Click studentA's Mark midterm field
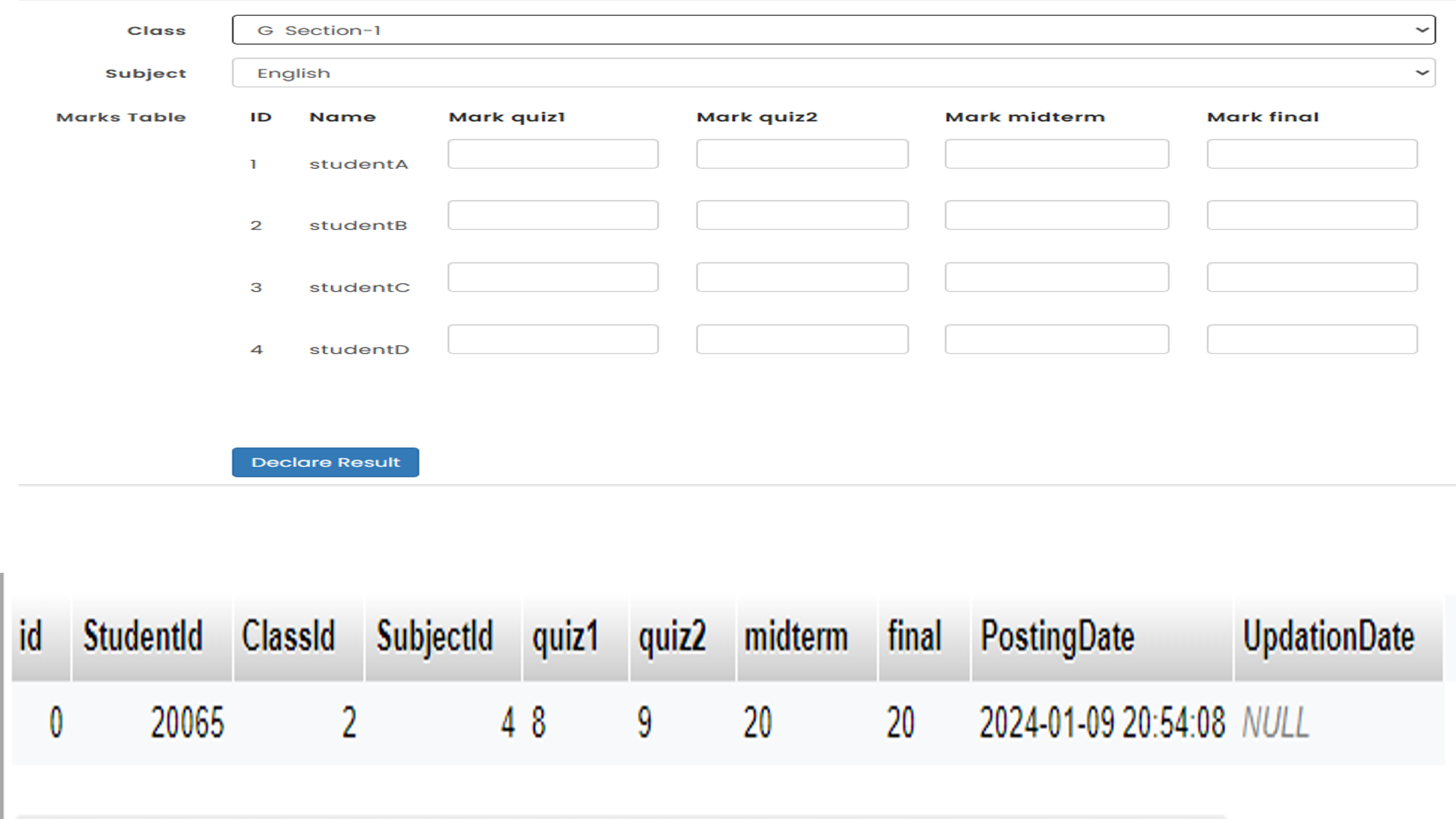 (x=1057, y=154)
